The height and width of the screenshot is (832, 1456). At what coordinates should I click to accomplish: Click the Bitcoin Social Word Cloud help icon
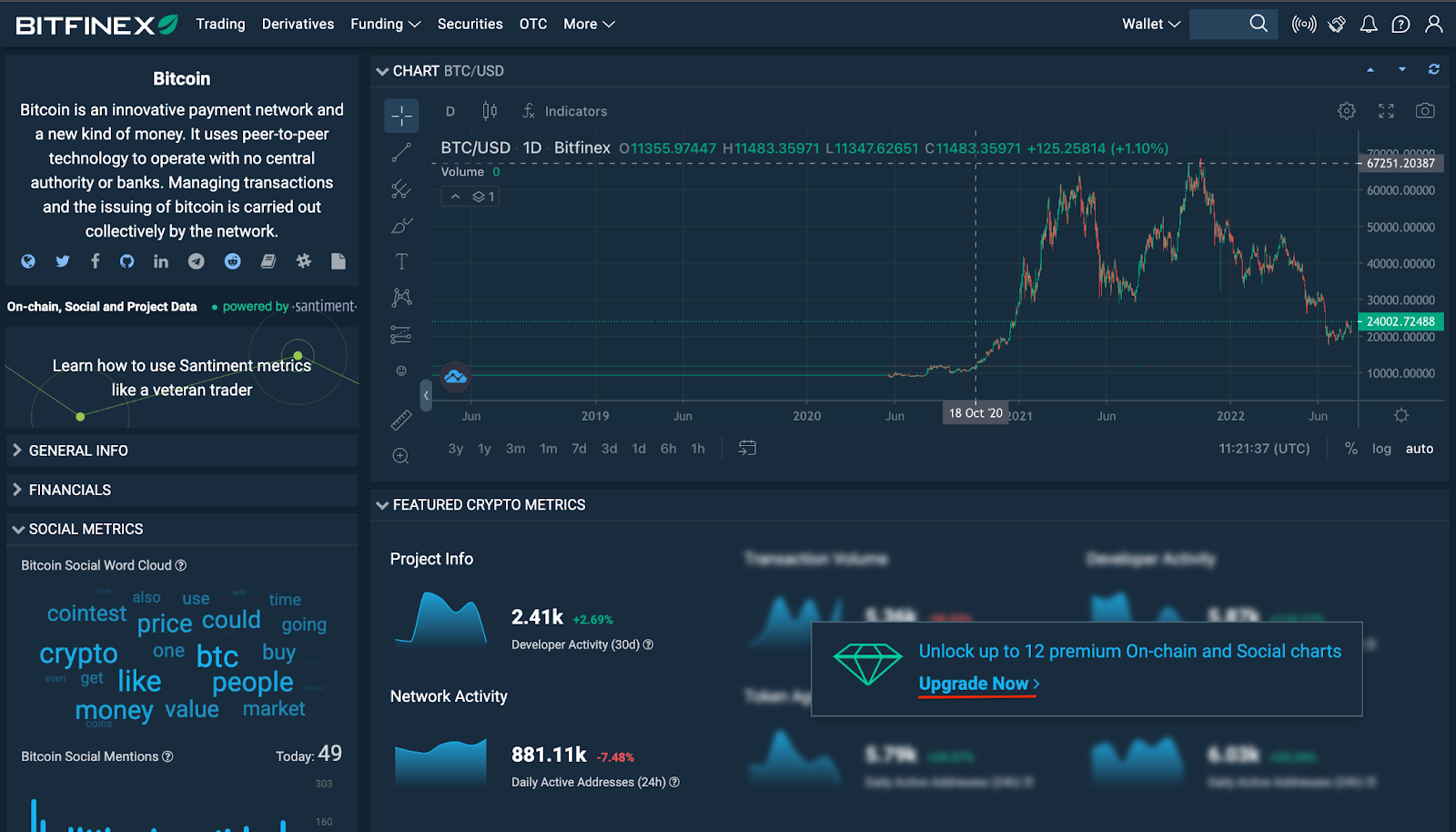(x=181, y=565)
